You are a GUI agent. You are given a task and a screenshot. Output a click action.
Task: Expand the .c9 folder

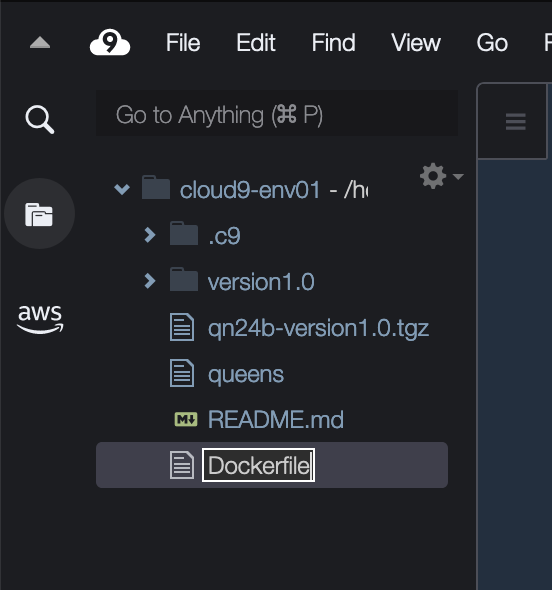click(x=150, y=235)
